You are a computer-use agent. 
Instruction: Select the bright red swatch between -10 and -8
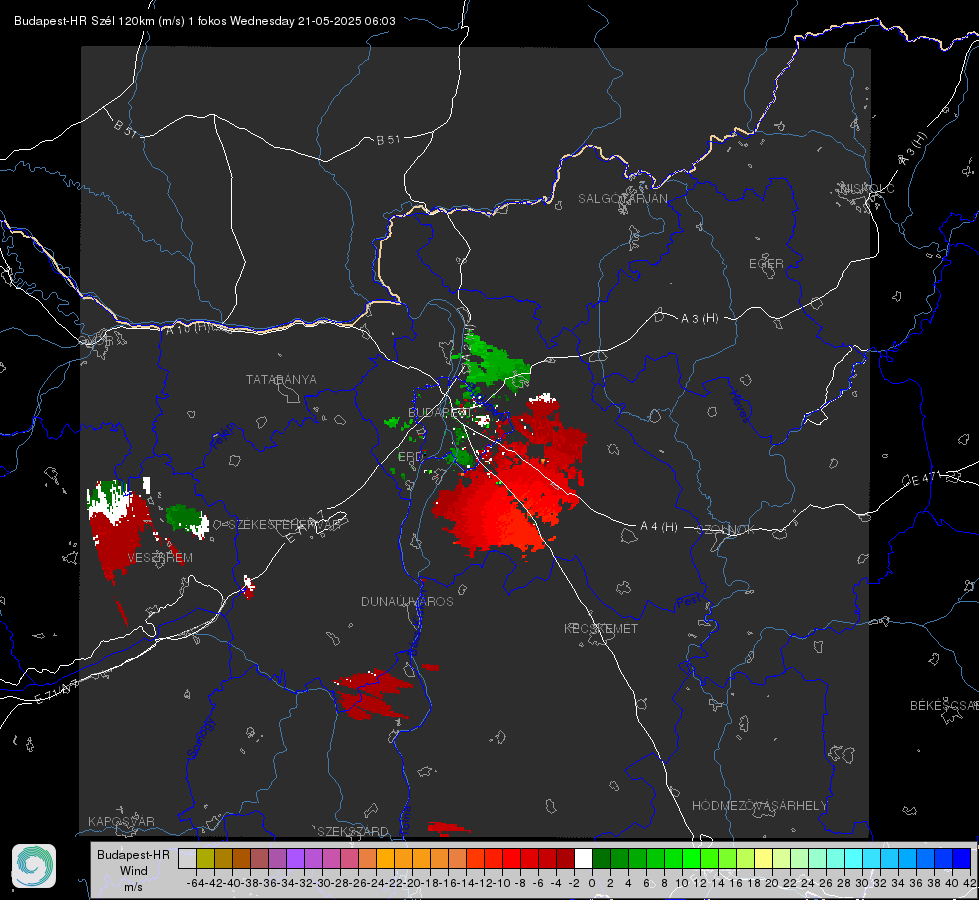click(511, 858)
